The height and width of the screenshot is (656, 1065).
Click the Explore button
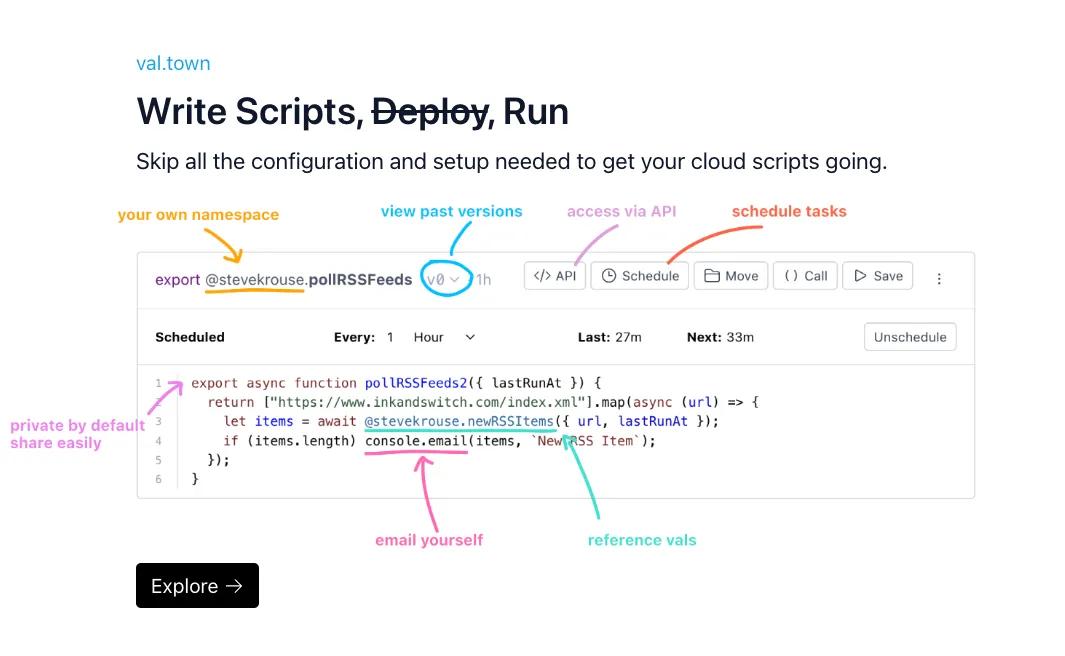(x=197, y=586)
